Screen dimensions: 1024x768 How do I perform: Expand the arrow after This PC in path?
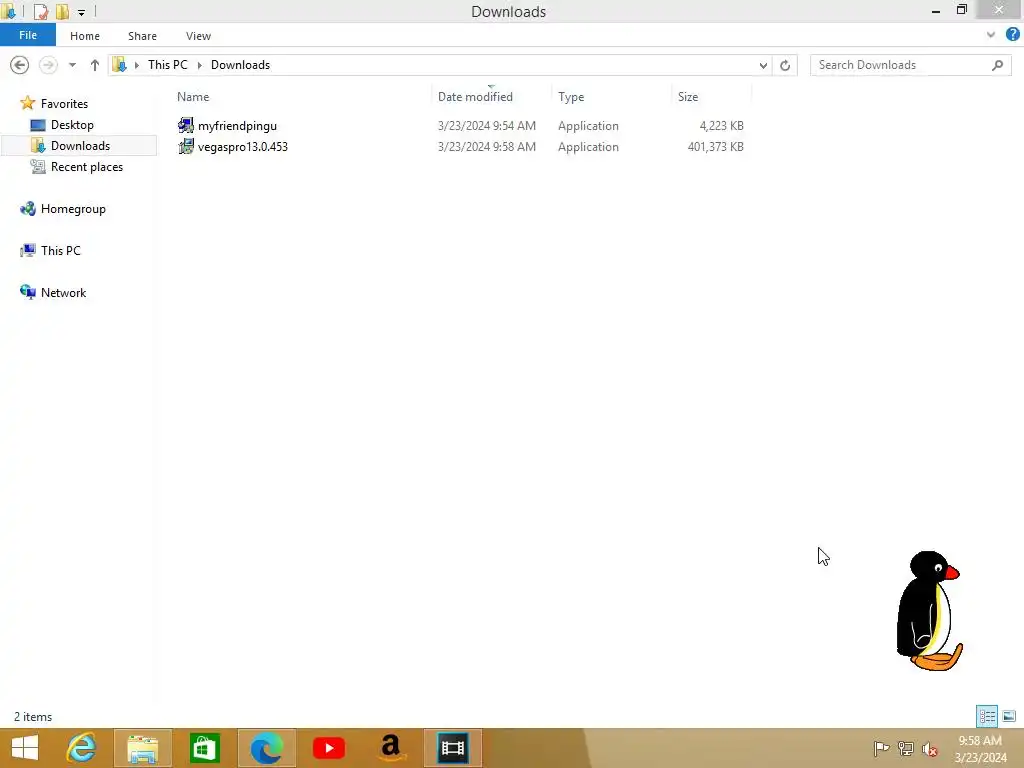(200, 65)
